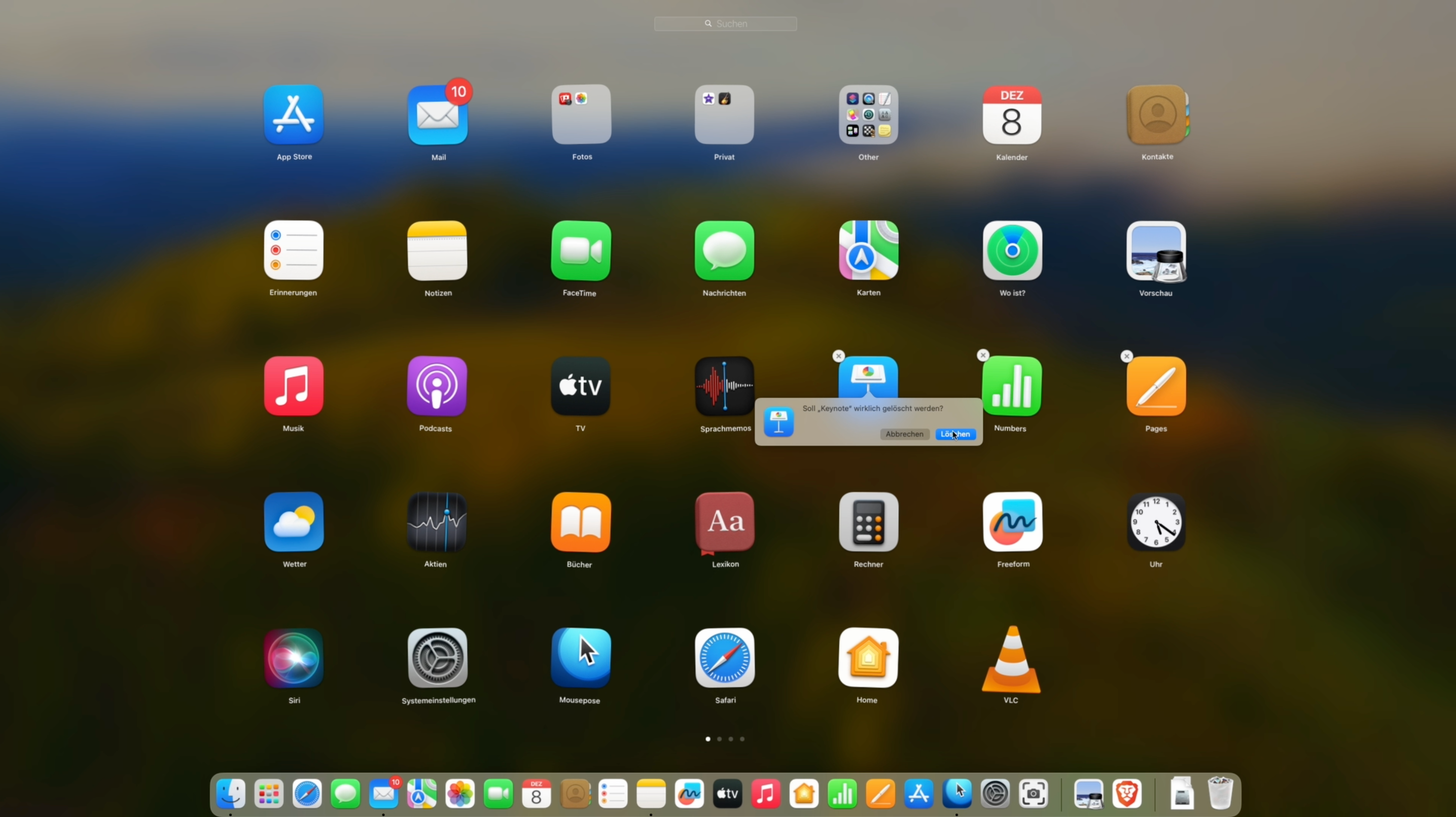1456x817 pixels.
Task: Click delete badge on Numbers icon
Action: click(x=983, y=355)
